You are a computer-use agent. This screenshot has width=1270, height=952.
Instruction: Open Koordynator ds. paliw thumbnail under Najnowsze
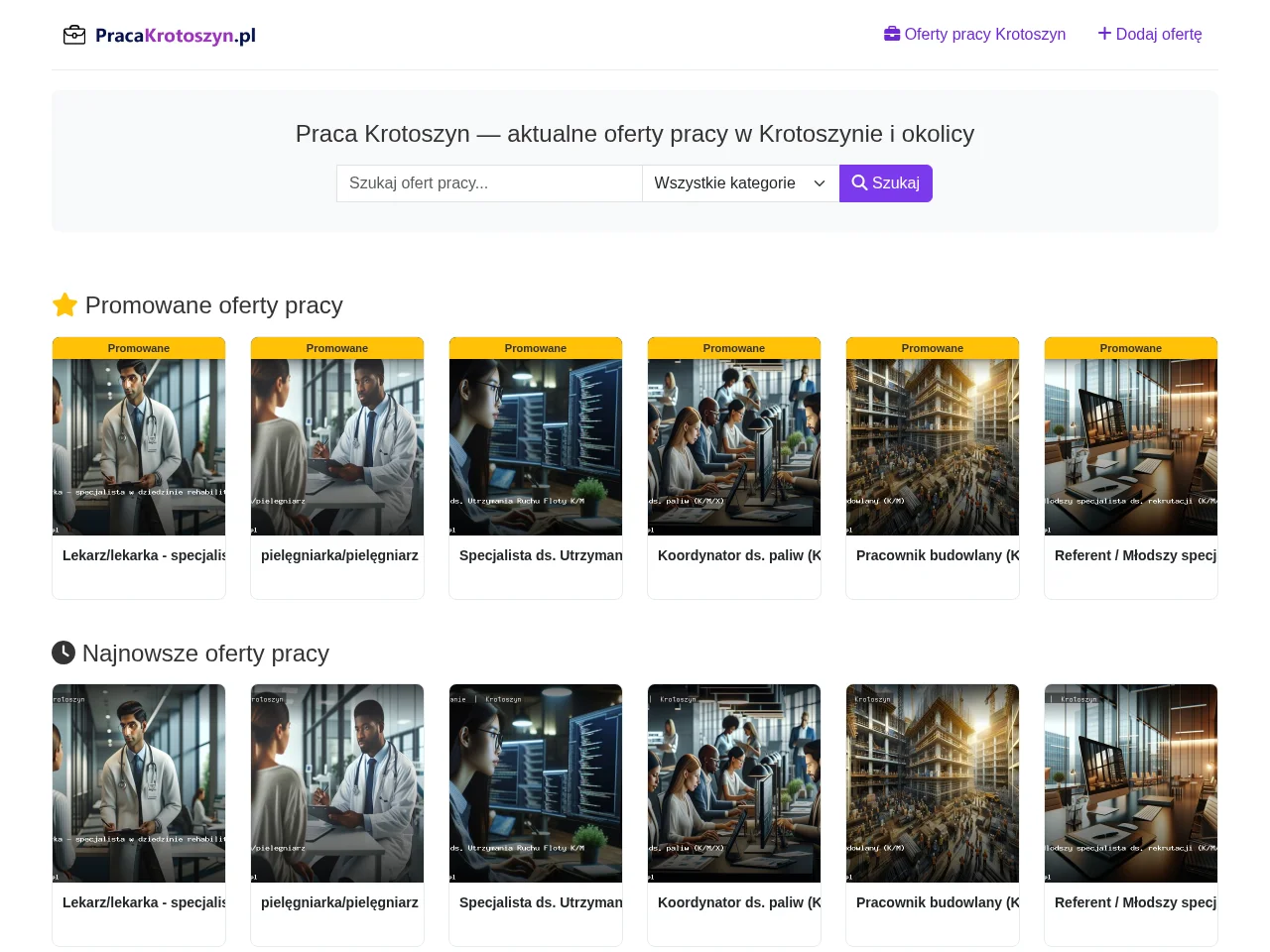point(734,783)
